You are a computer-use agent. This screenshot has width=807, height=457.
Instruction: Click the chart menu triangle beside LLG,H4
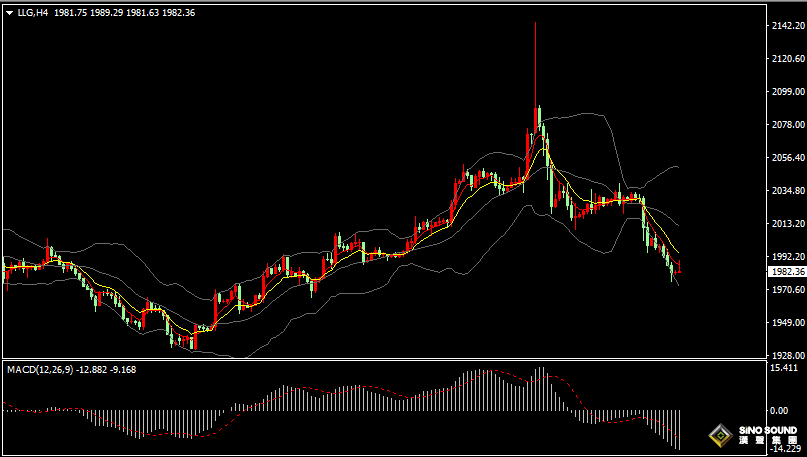point(10,13)
